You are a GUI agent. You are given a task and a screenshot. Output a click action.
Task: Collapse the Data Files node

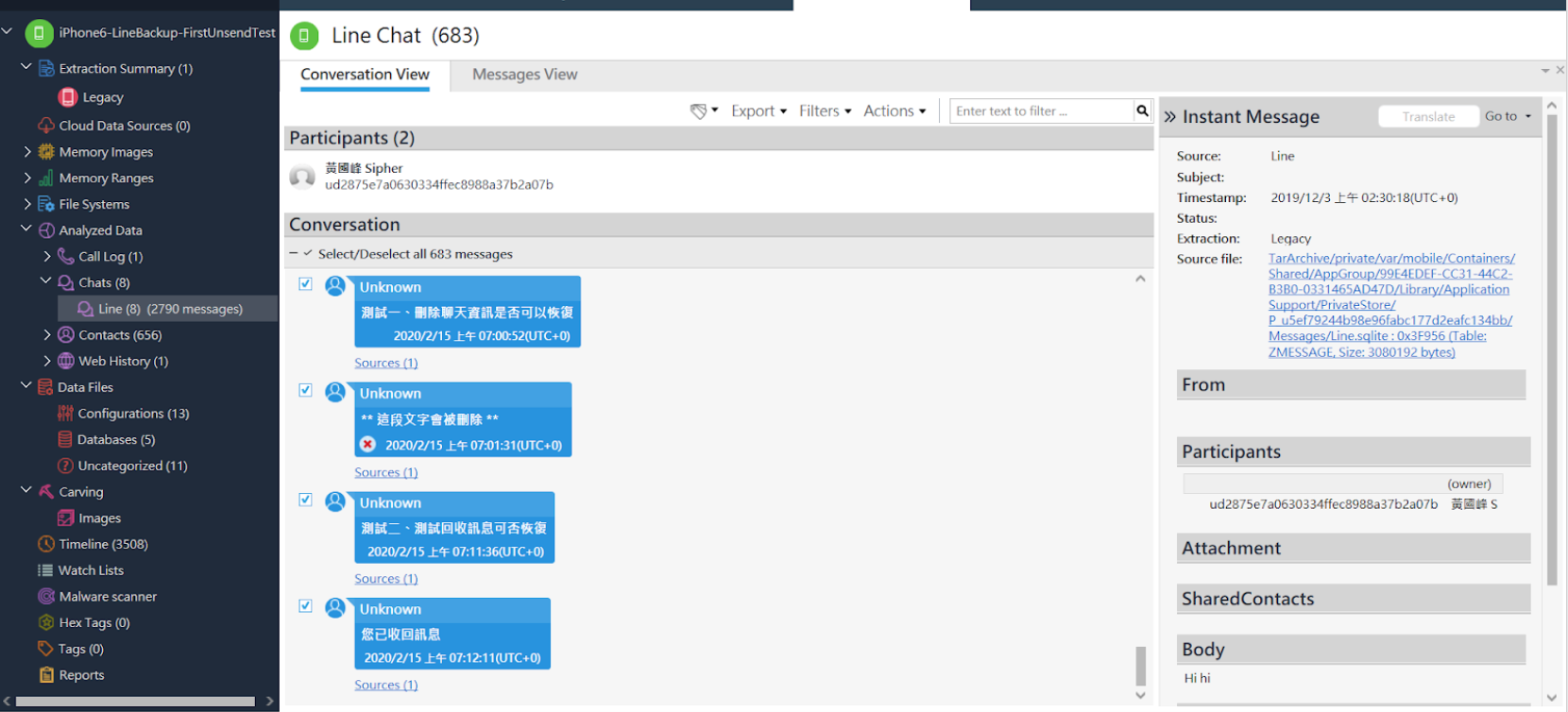[x=26, y=385]
